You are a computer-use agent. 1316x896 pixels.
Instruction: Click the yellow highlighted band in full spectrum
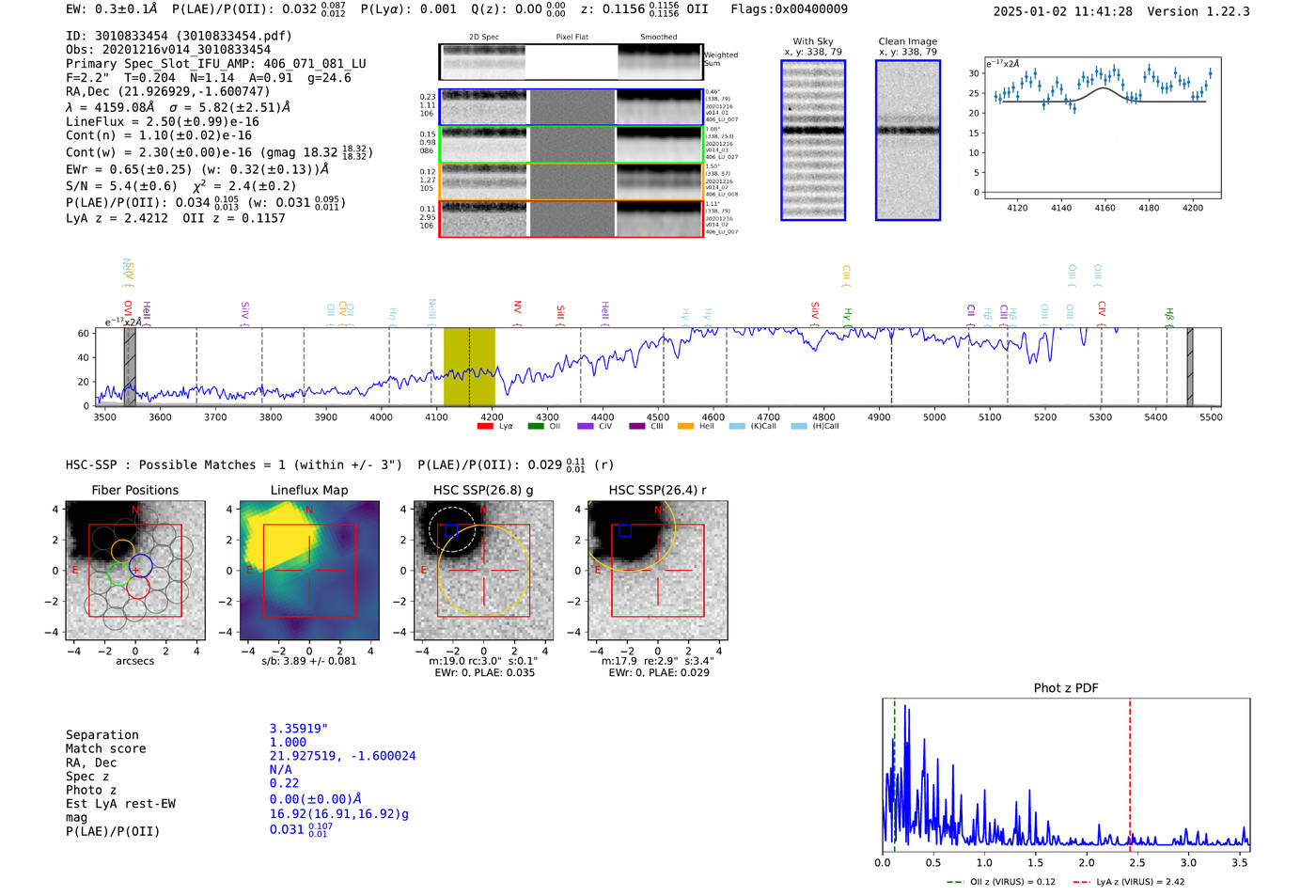point(469,367)
